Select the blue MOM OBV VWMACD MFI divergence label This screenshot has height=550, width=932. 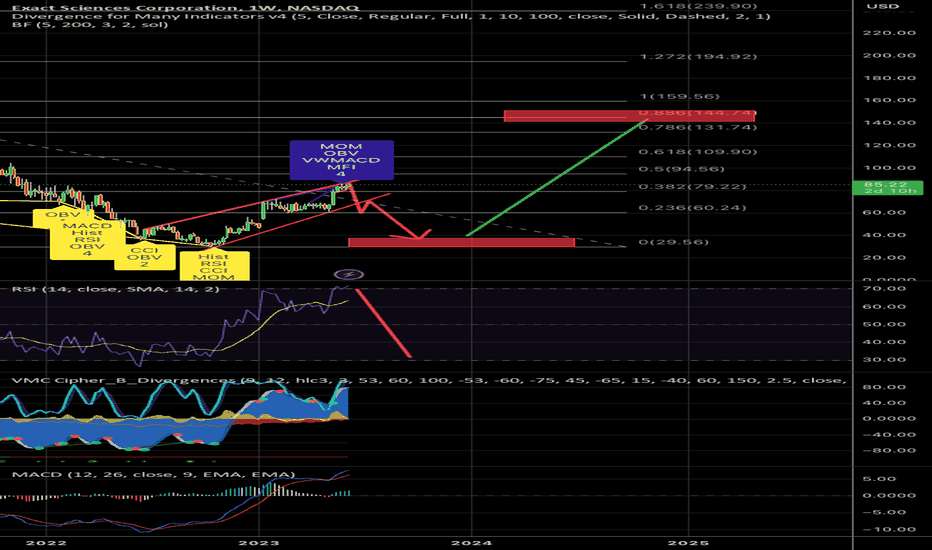(341, 160)
